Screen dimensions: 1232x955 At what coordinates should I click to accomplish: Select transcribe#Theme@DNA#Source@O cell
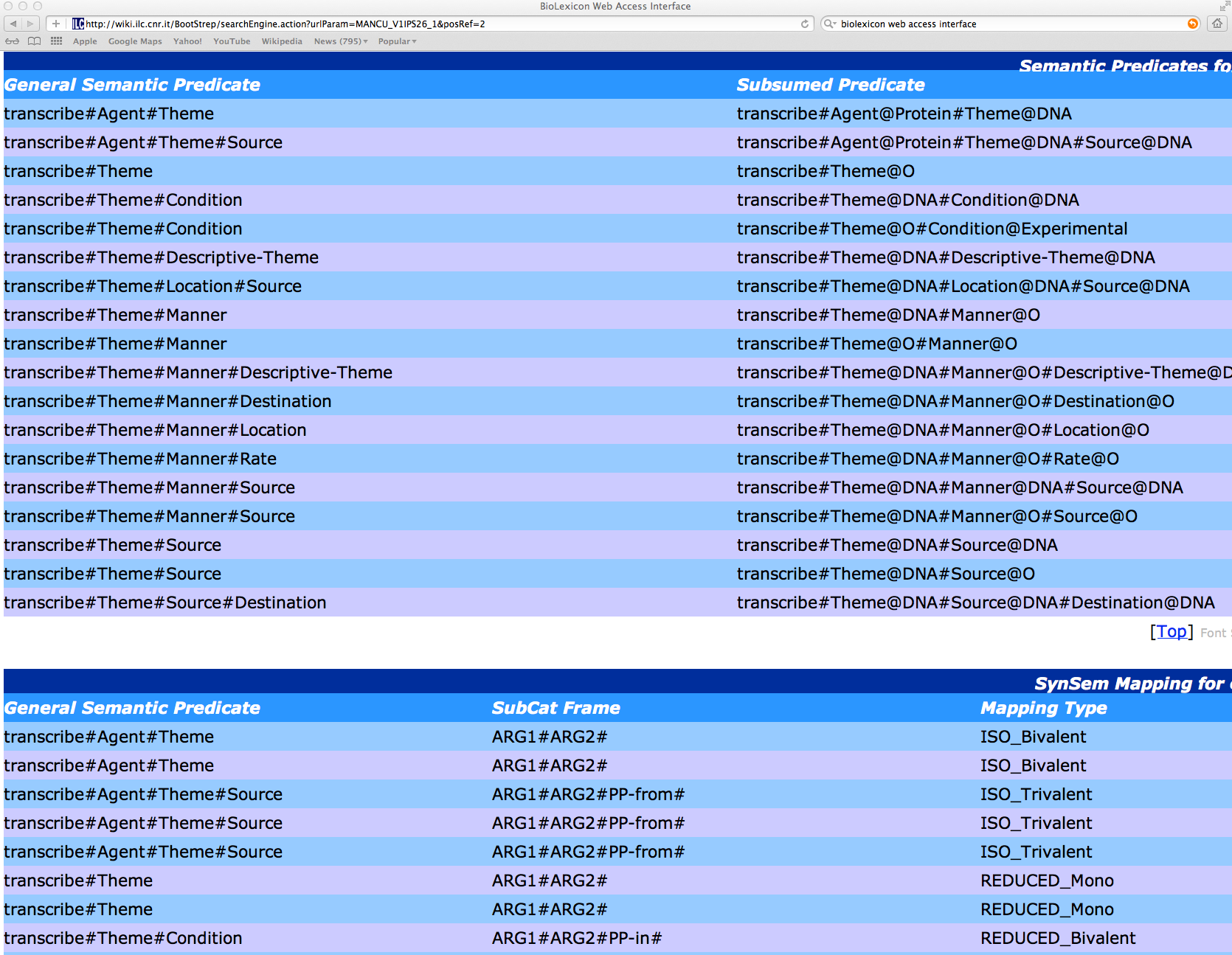click(886, 574)
